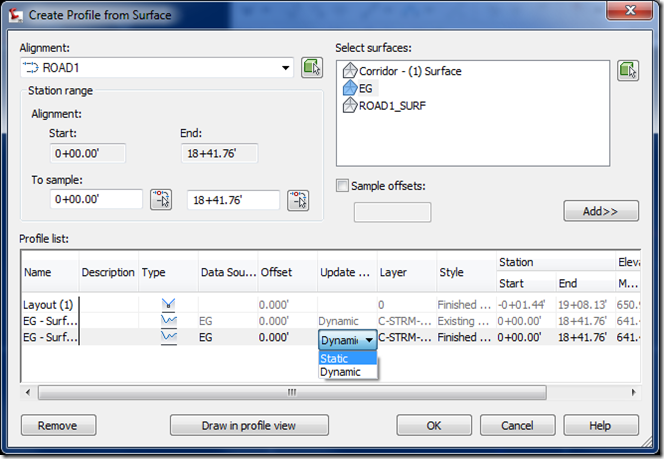The width and height of the screenshot is (664, 459).
Task: Click the Style column header
Action: point(466,272)
